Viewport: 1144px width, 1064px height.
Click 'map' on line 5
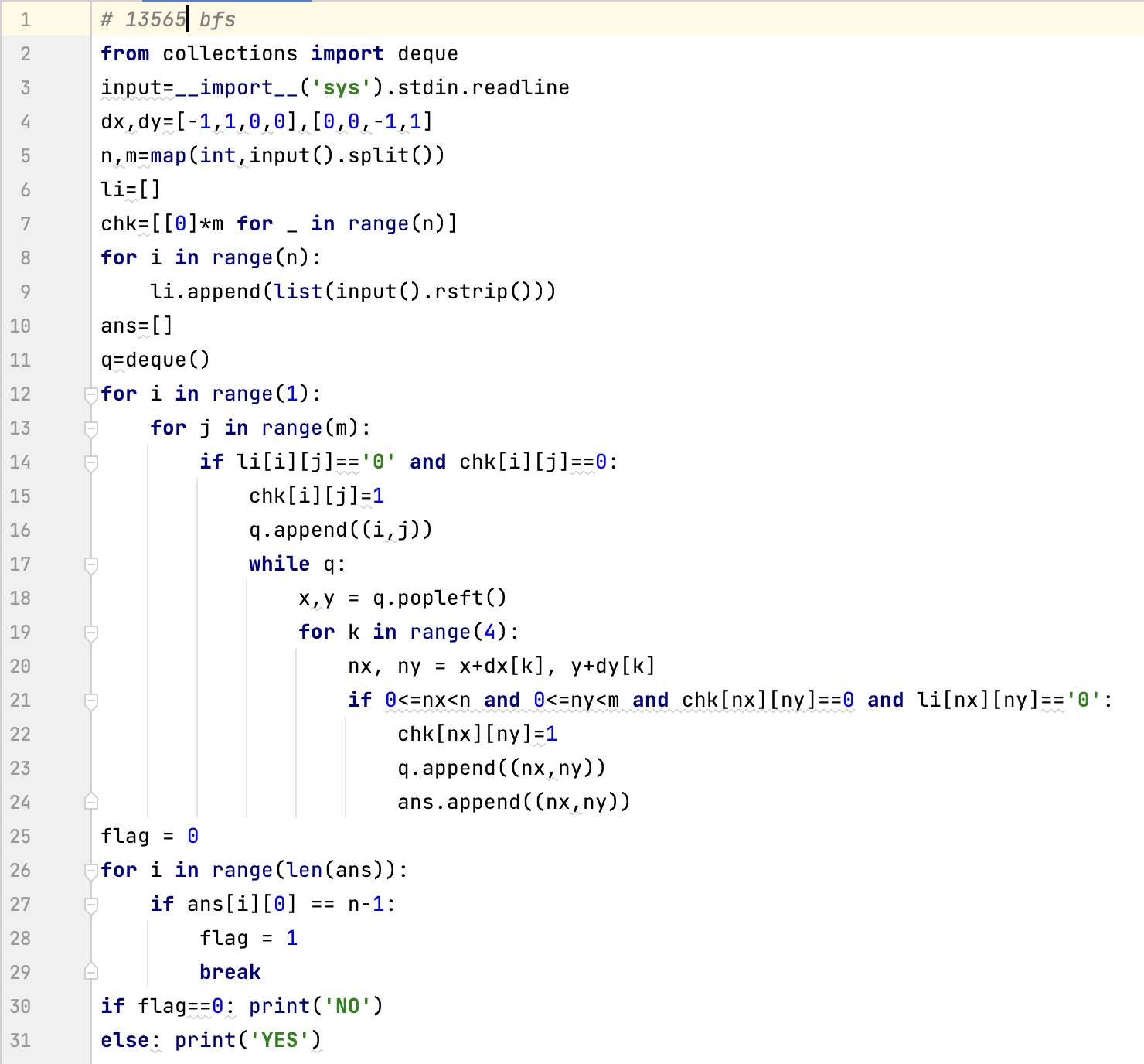pyautogui.click(x=169, y=155)
